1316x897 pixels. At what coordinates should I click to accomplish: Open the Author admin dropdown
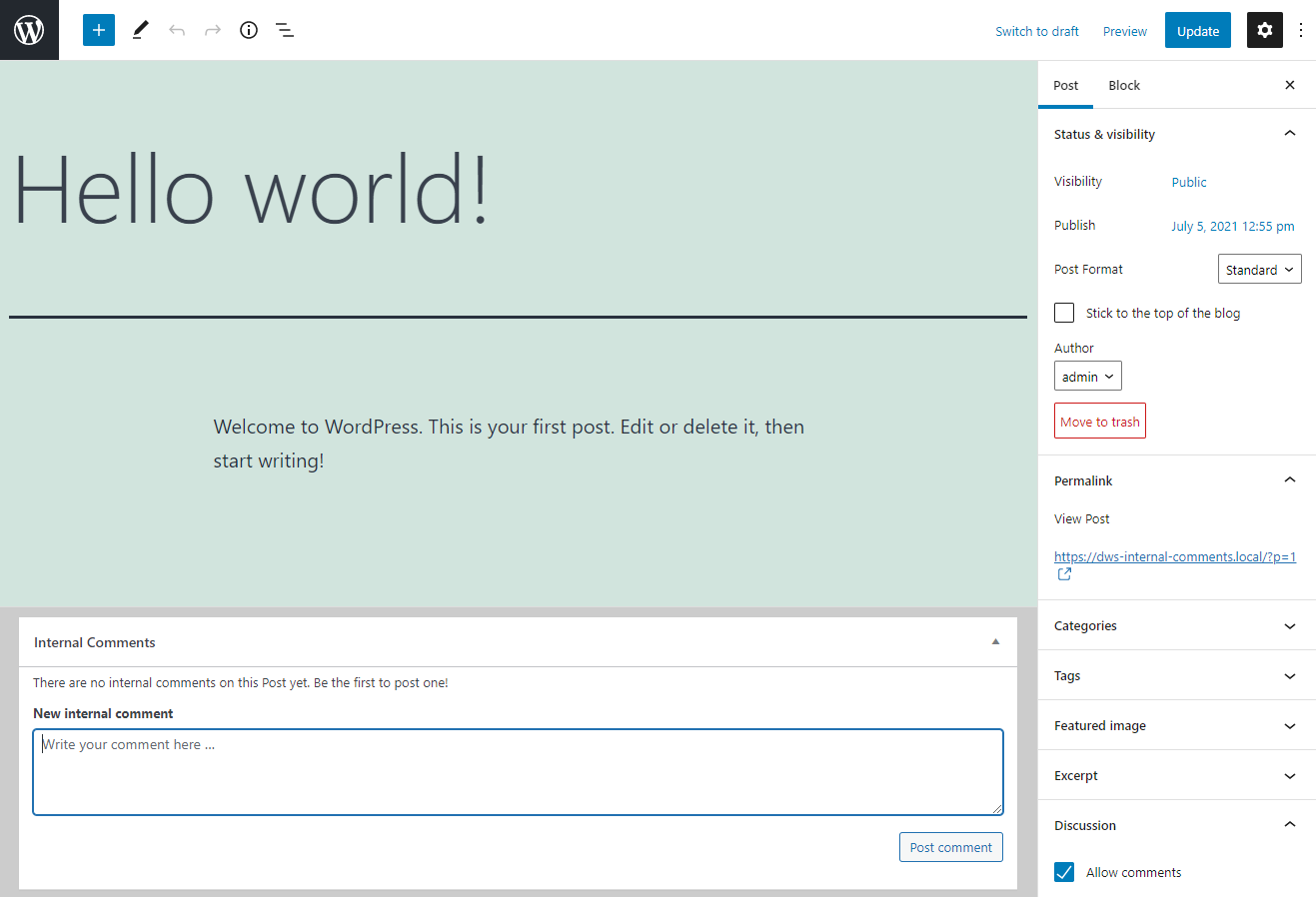1088,377
